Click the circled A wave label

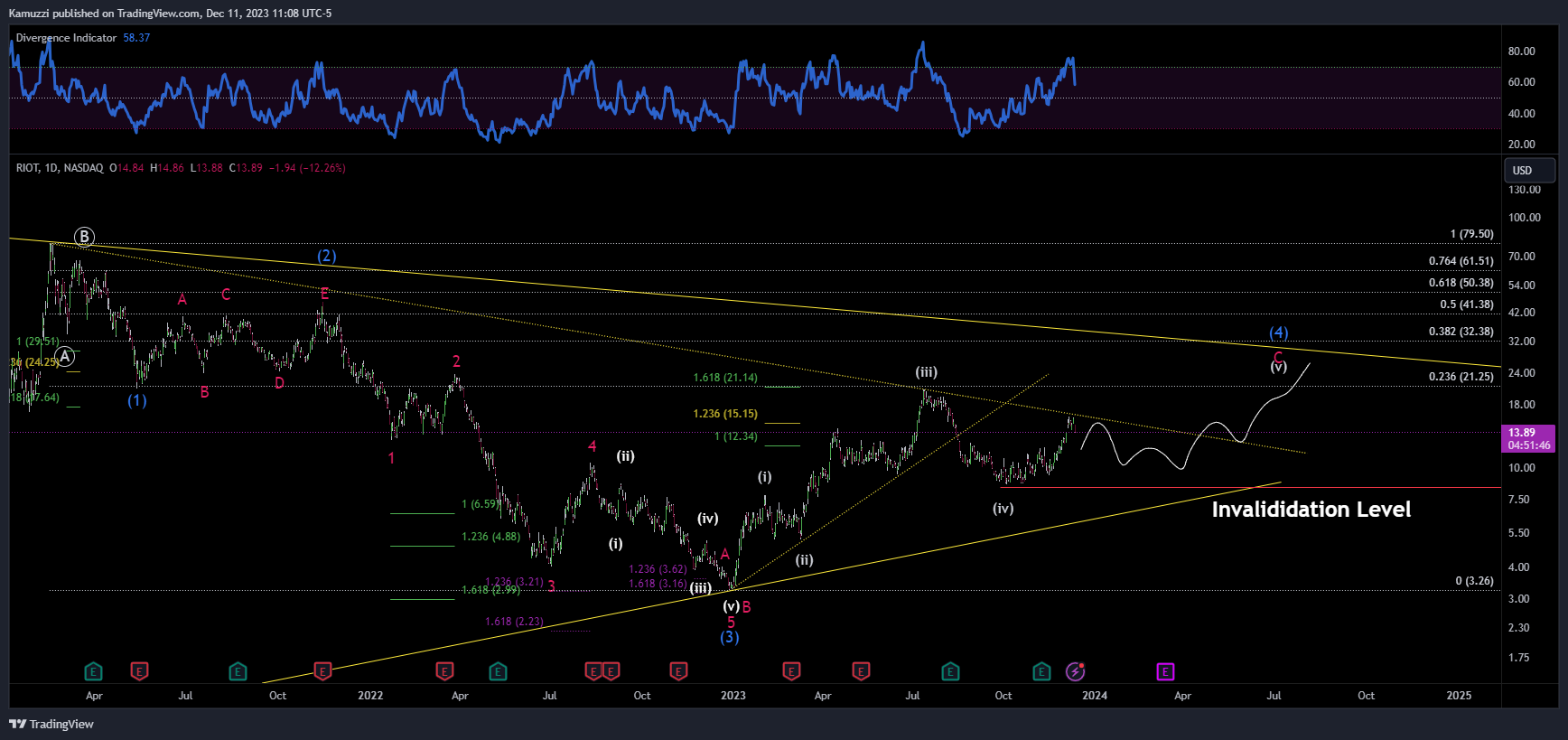pos(65,356)
